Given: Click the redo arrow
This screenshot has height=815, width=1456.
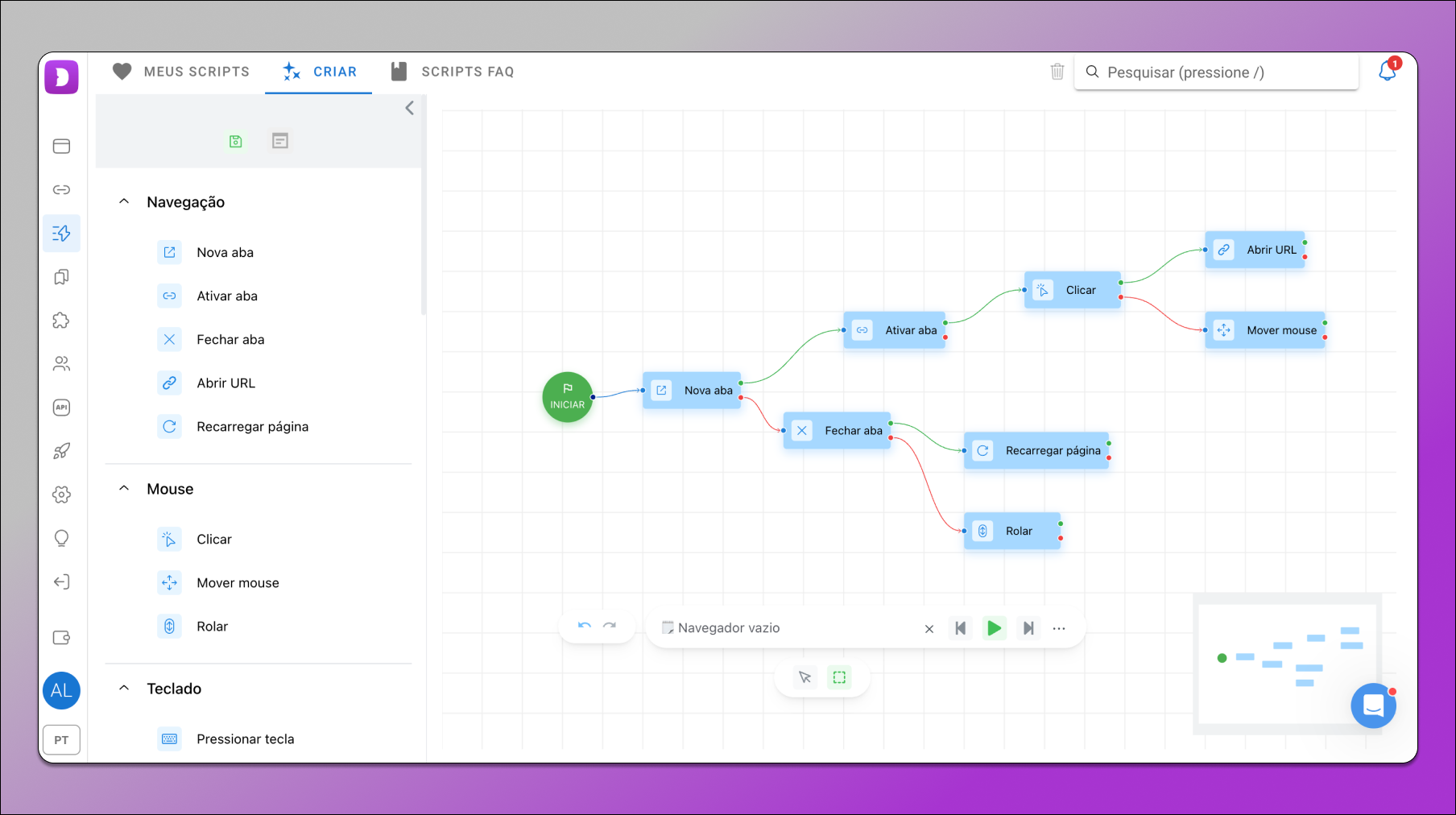Looking at the screenshot, I should (610, 626).
